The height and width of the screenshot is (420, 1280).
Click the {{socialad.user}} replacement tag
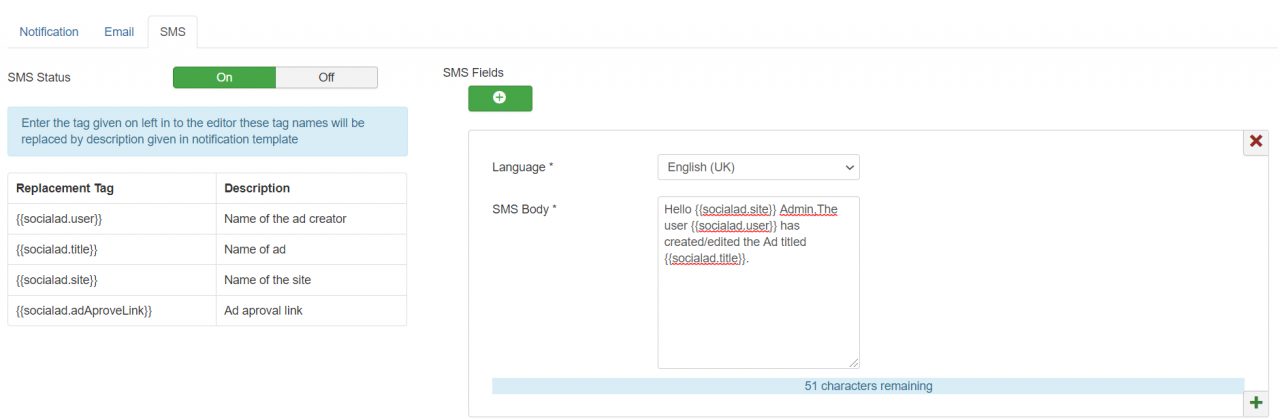[x=59, y=219]
